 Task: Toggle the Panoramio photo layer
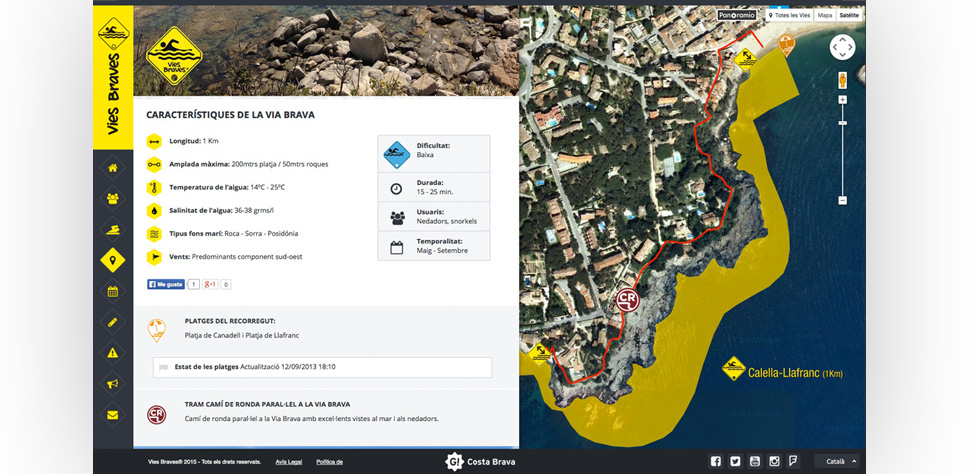[737, 16]
